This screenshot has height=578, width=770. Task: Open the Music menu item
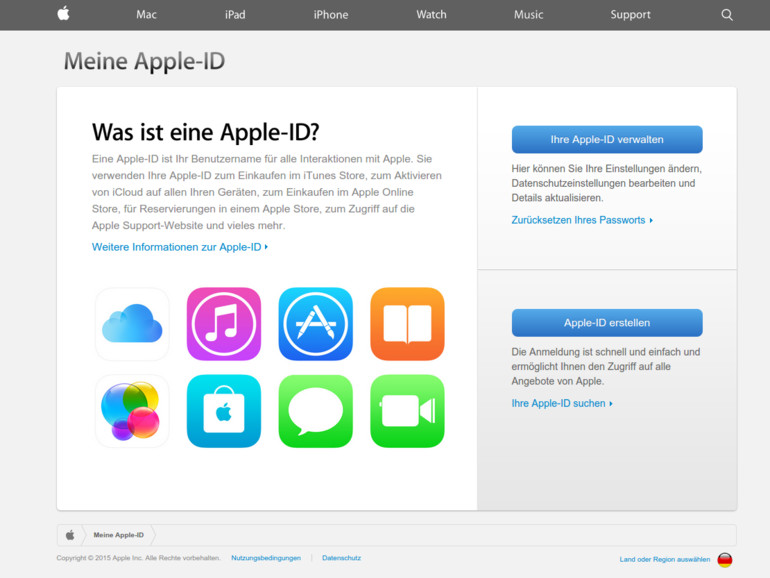[x=528, y=15]
